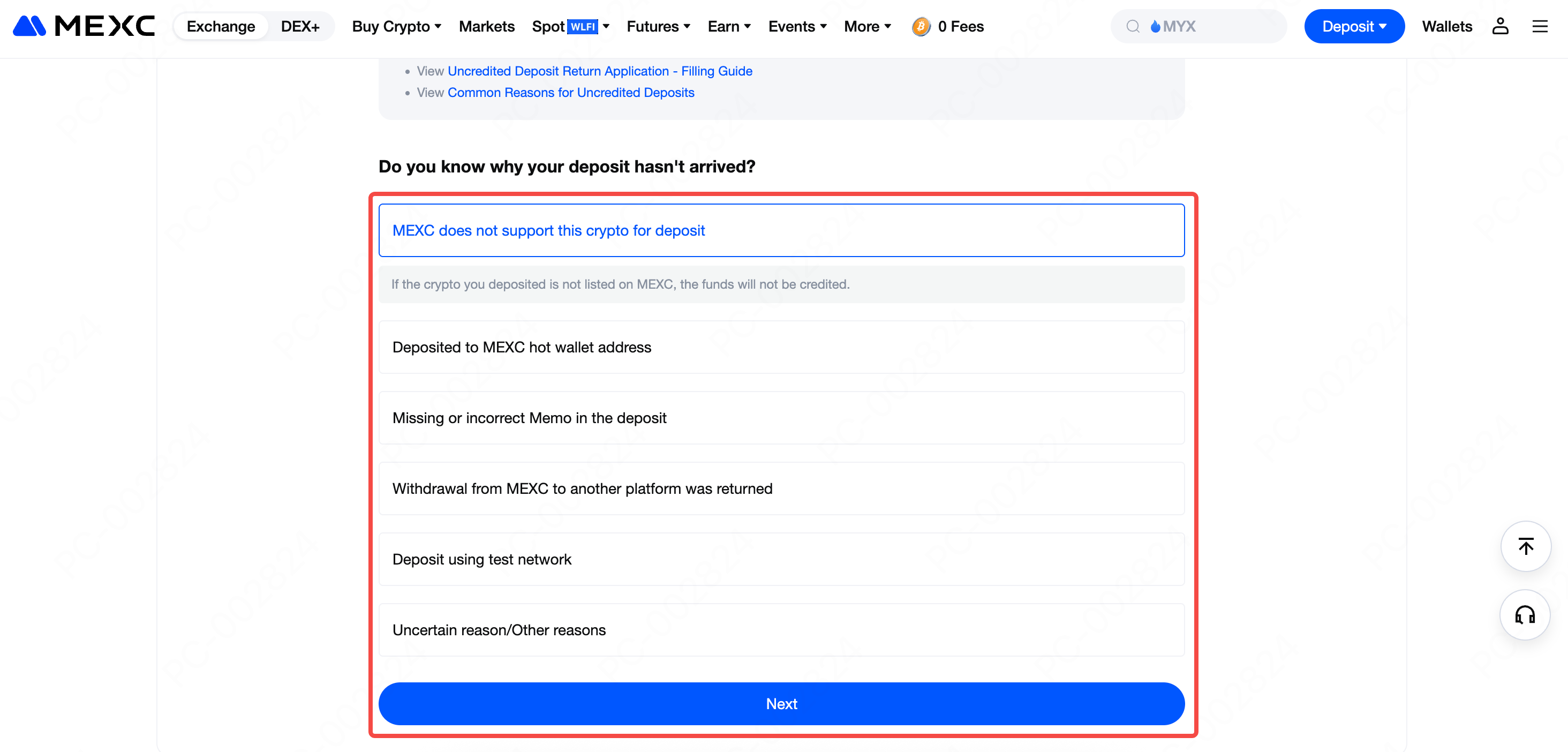
Task: Open the user account profile icon
Action: point(1500,26)
